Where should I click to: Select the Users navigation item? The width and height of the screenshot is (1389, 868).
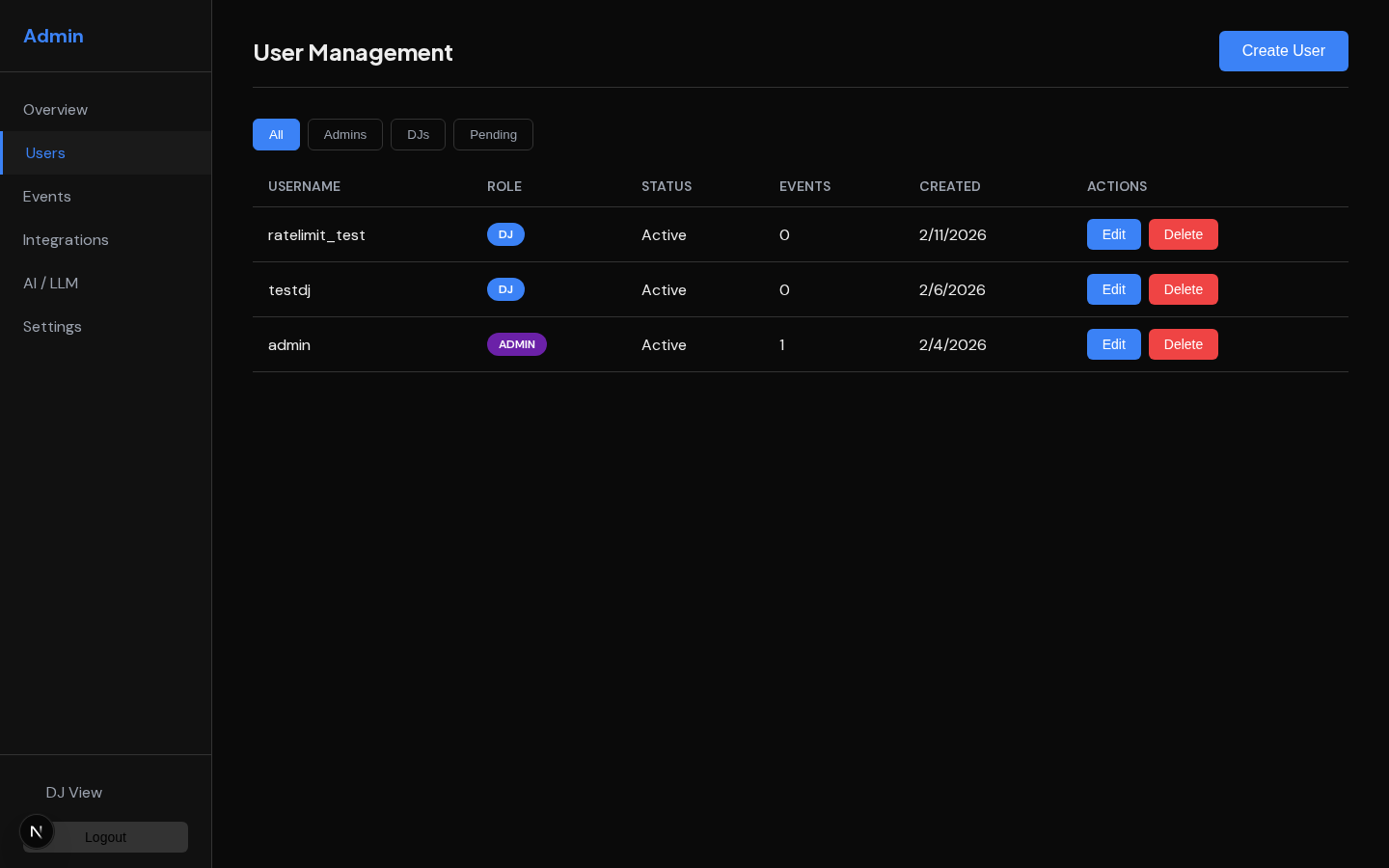click(x=45, y=152)
